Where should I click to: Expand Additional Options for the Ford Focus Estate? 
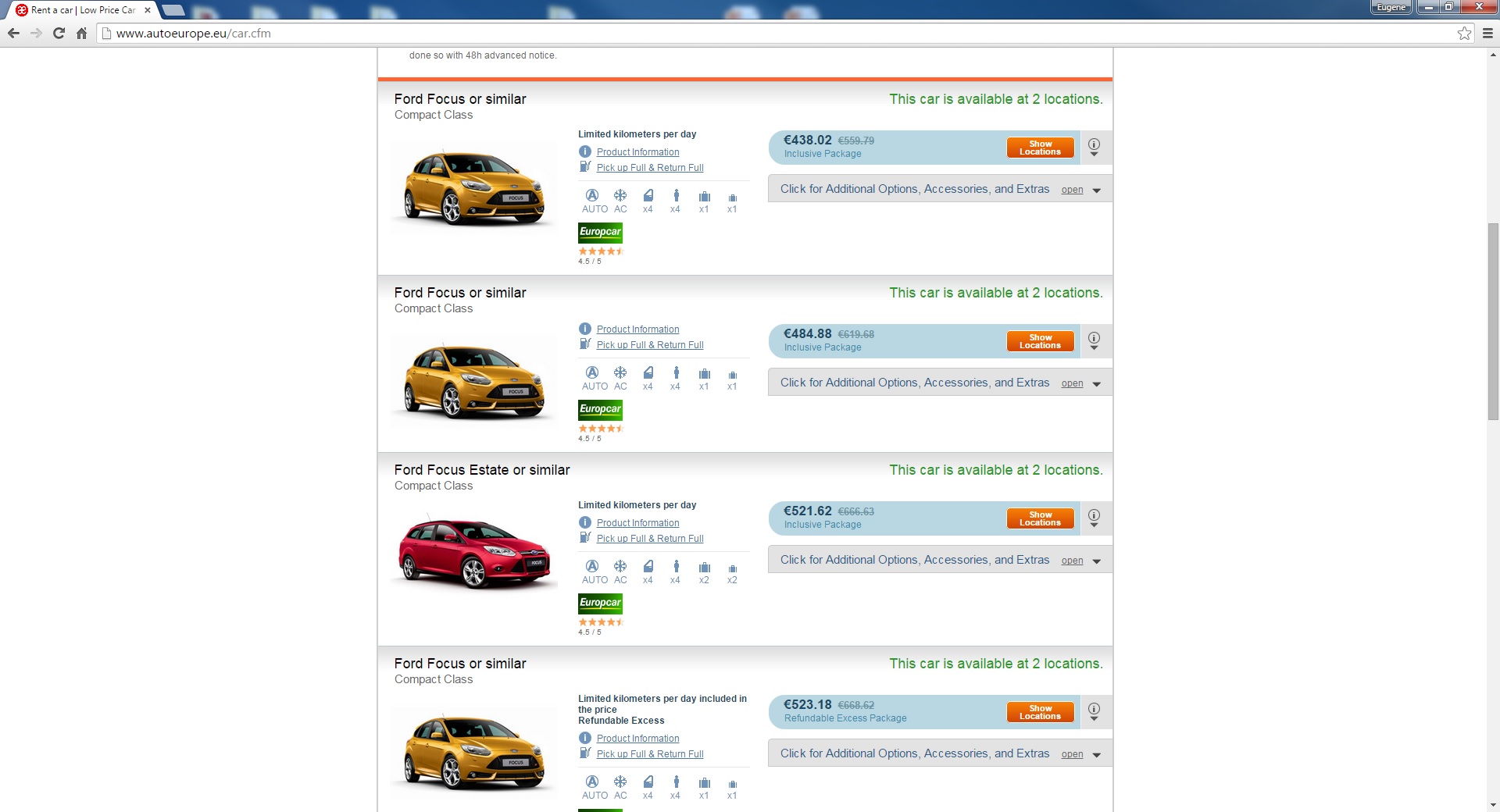(x=939, y=561)
